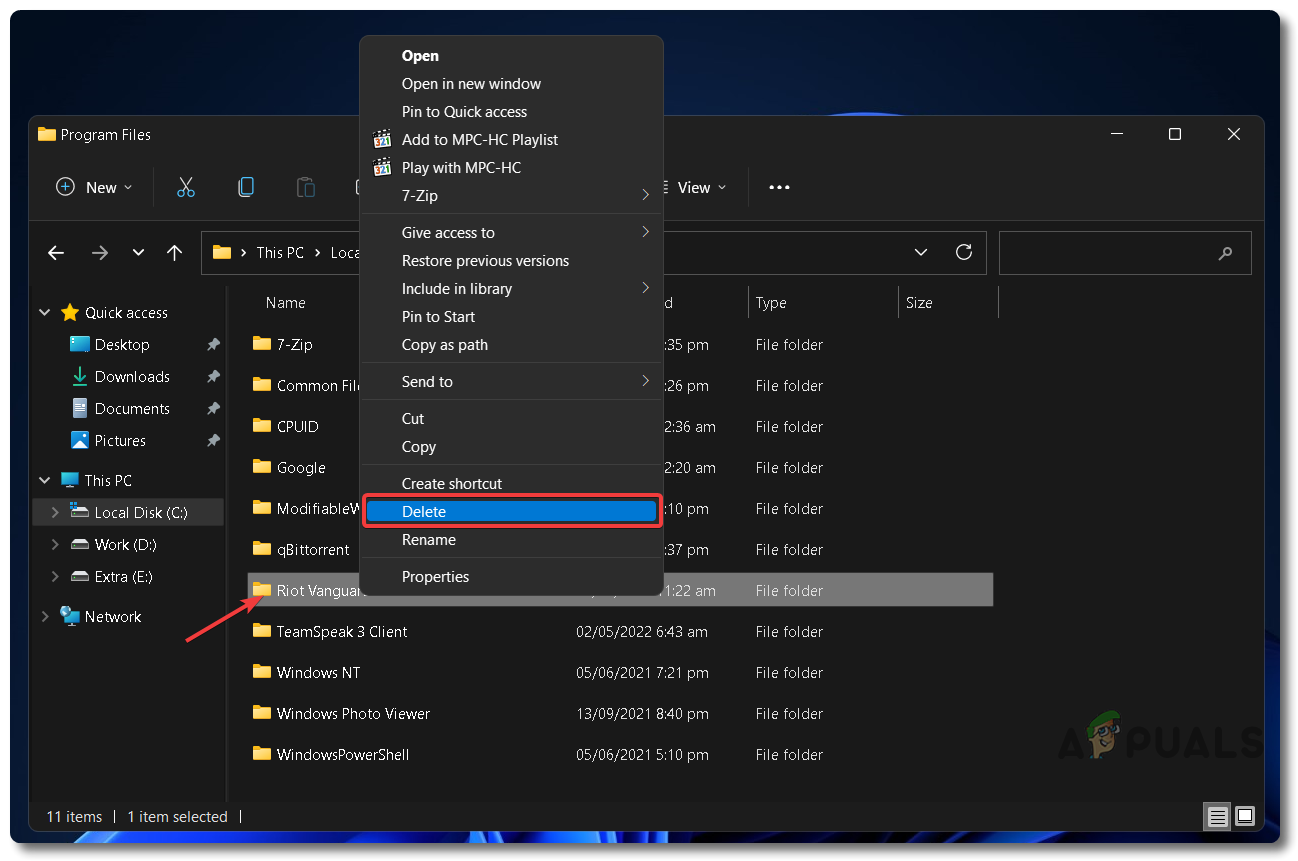The height and width of the screenshot is (861, 1298).
Task: Click the Copy icon in toolbar
Action: pyautogui.click(x=246, y=187)
